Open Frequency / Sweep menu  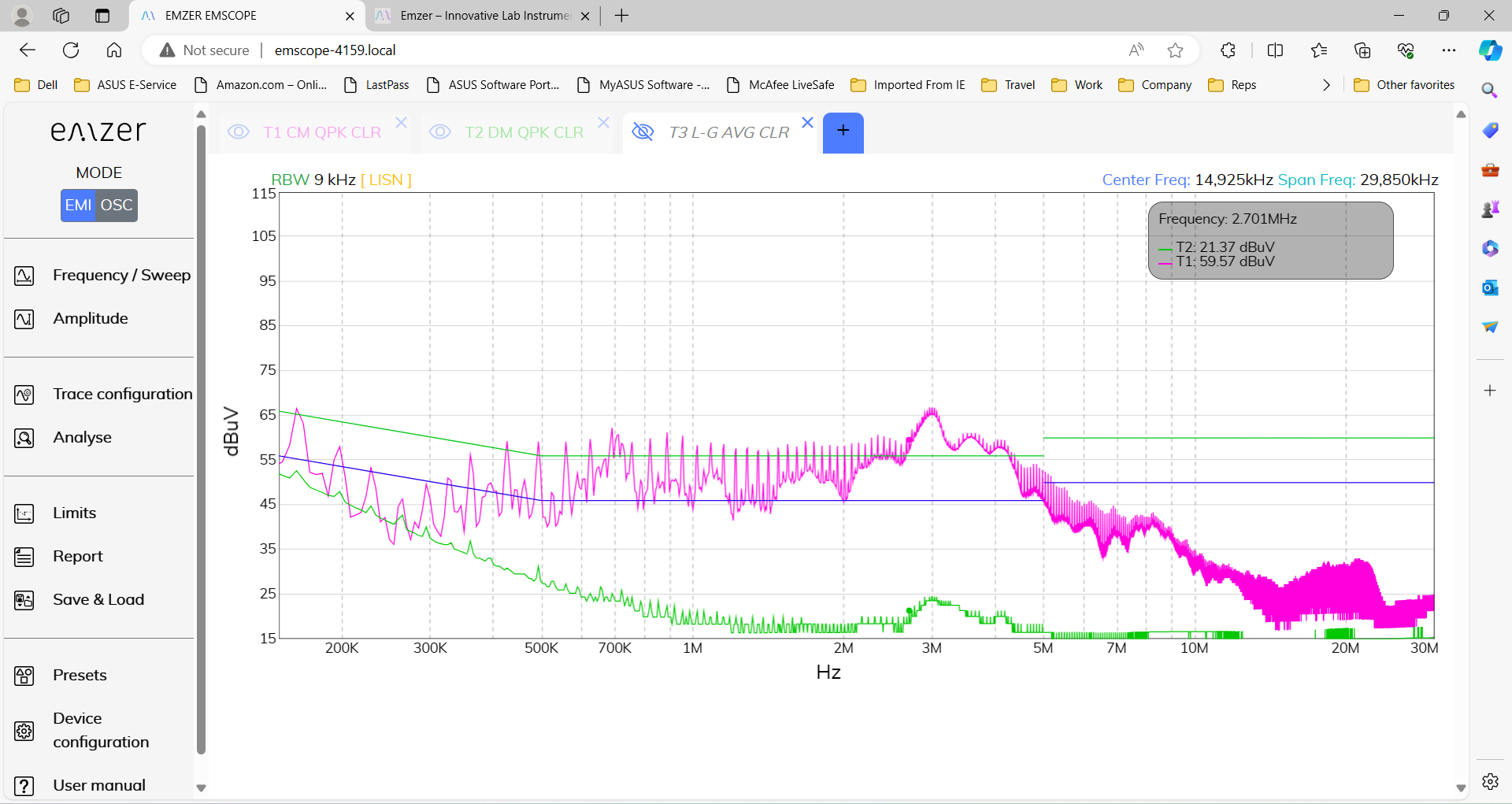[x=122, y=276]
